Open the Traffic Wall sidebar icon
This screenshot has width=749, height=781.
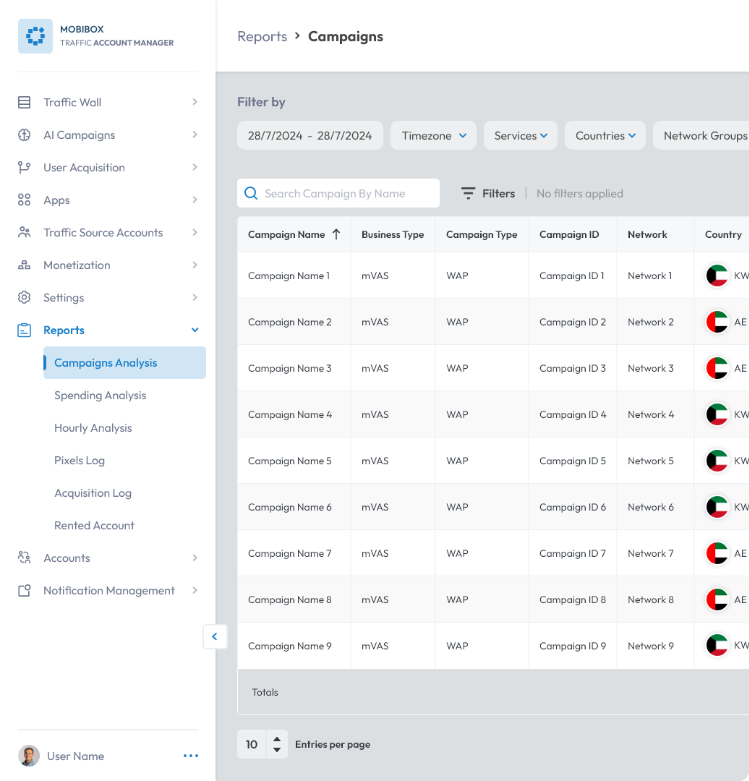(x=24, y=102)
